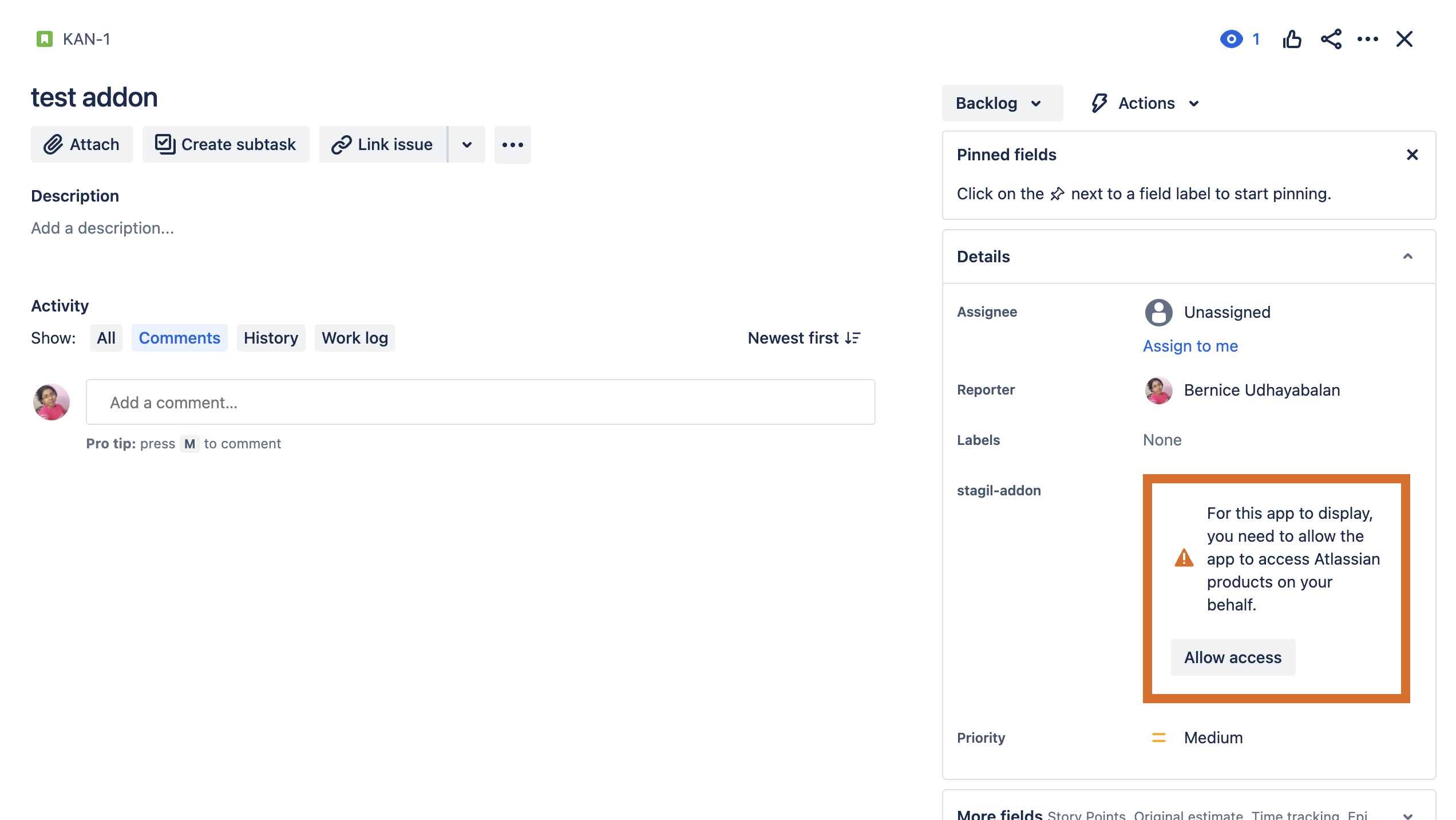
Task: Click Create subtask button
Action: tap(225, 144)
